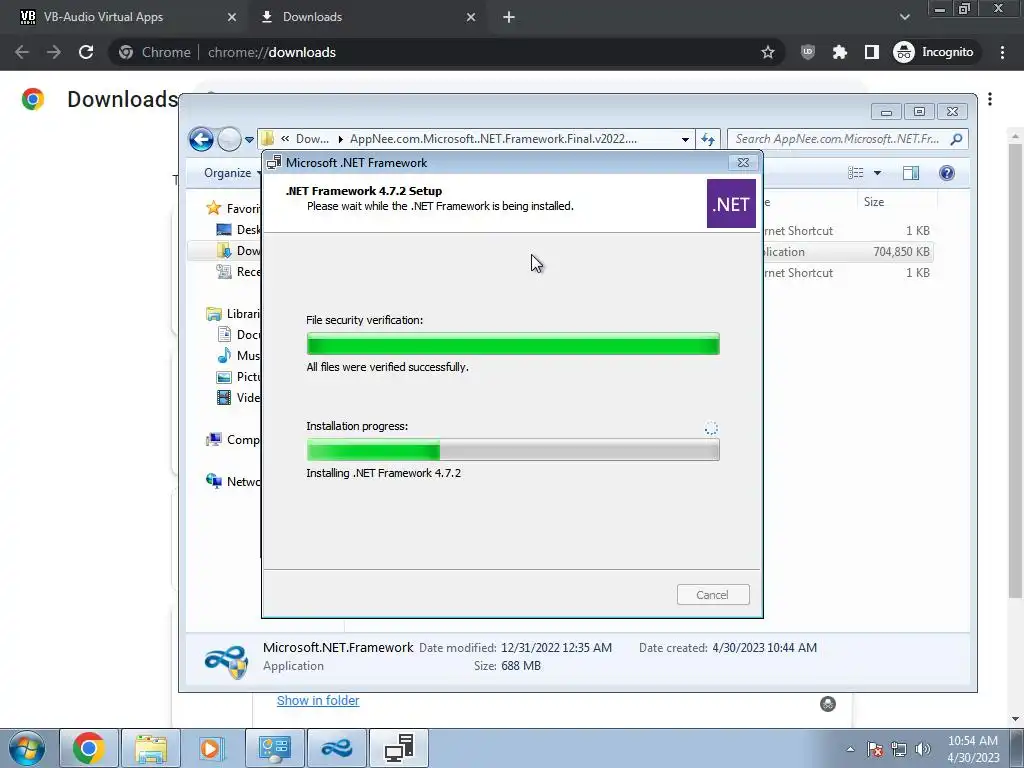
Task: Click the volume speaker tray icon
Action: coord(922,749)
